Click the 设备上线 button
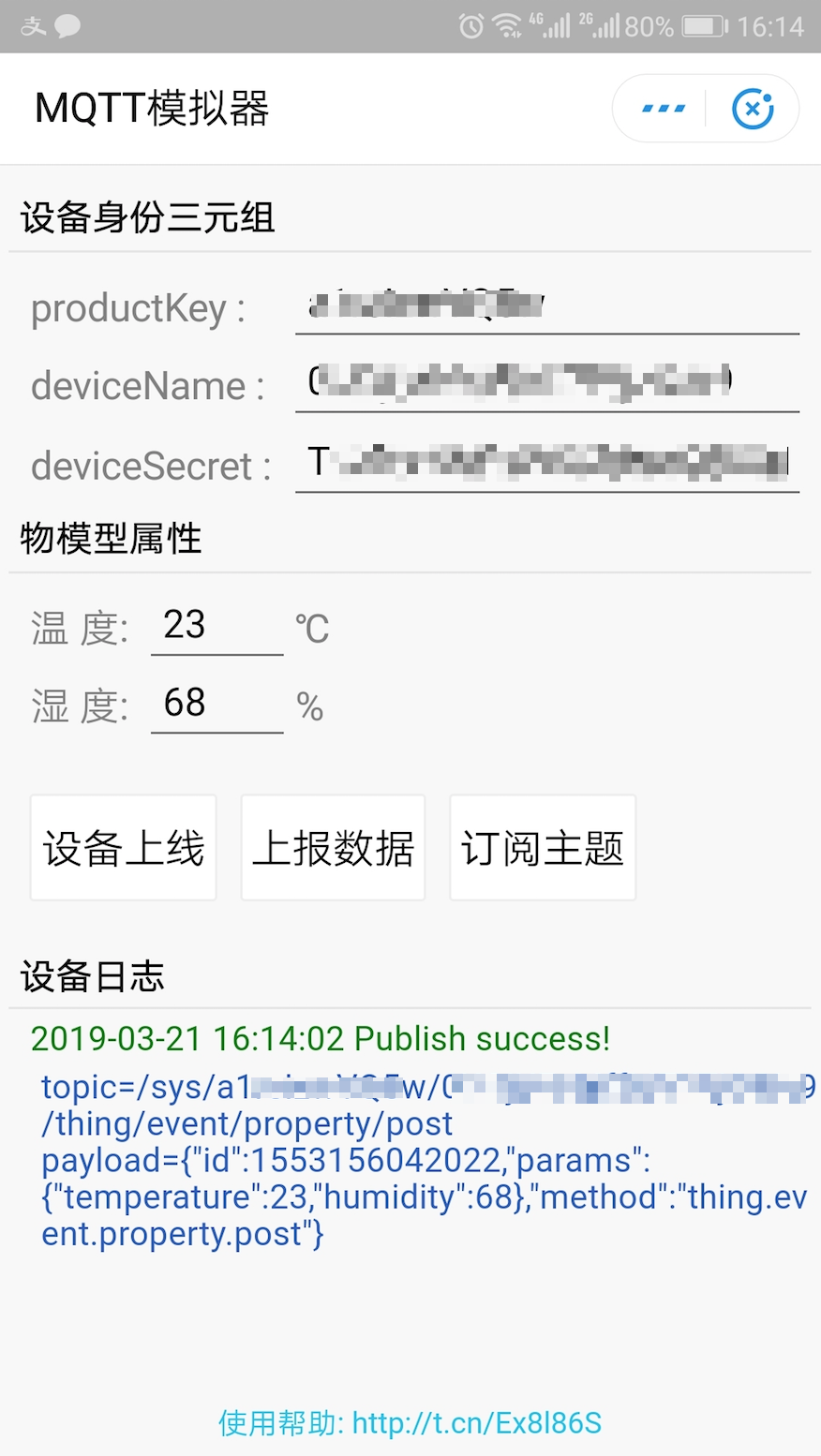The image size is (821, 1456). [124, 848]
